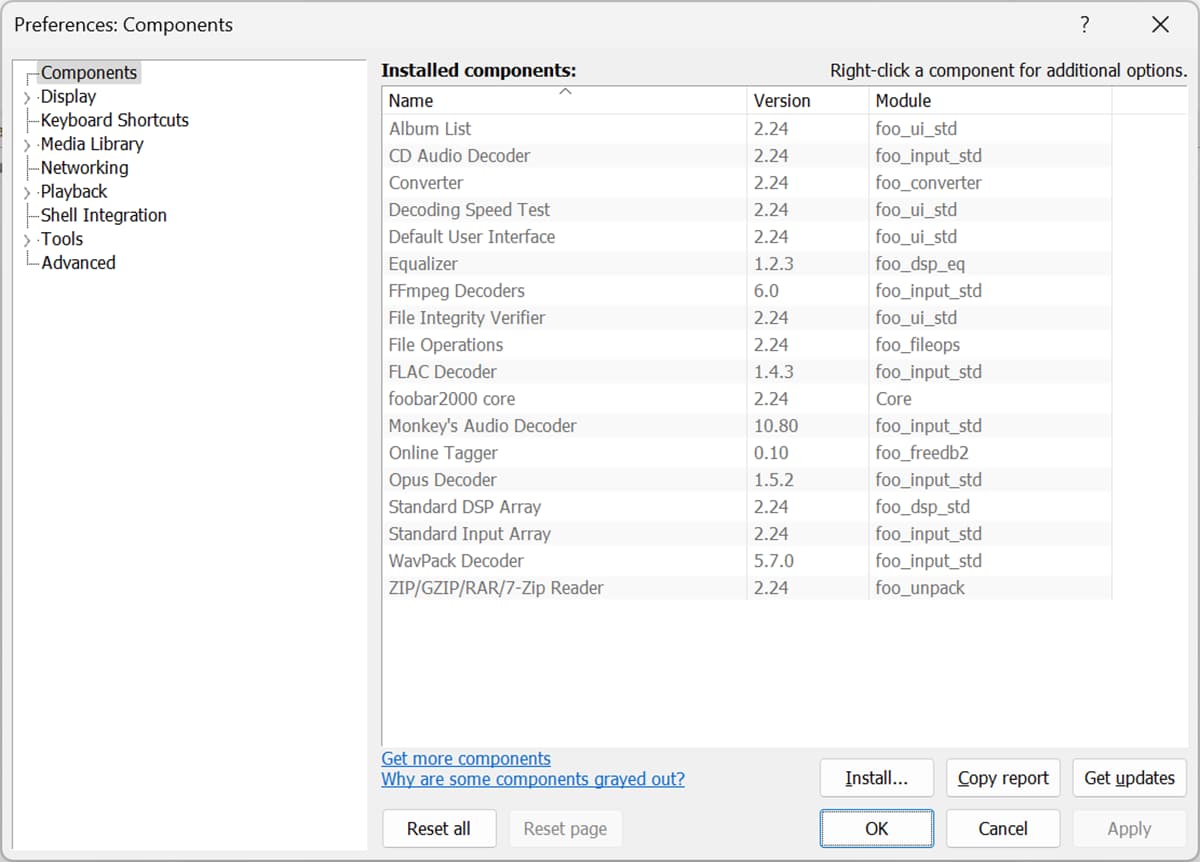Expand the Playback tree node
Image resolution: width=1200 pixels, height=862 pixels.
tap(28, 191)
